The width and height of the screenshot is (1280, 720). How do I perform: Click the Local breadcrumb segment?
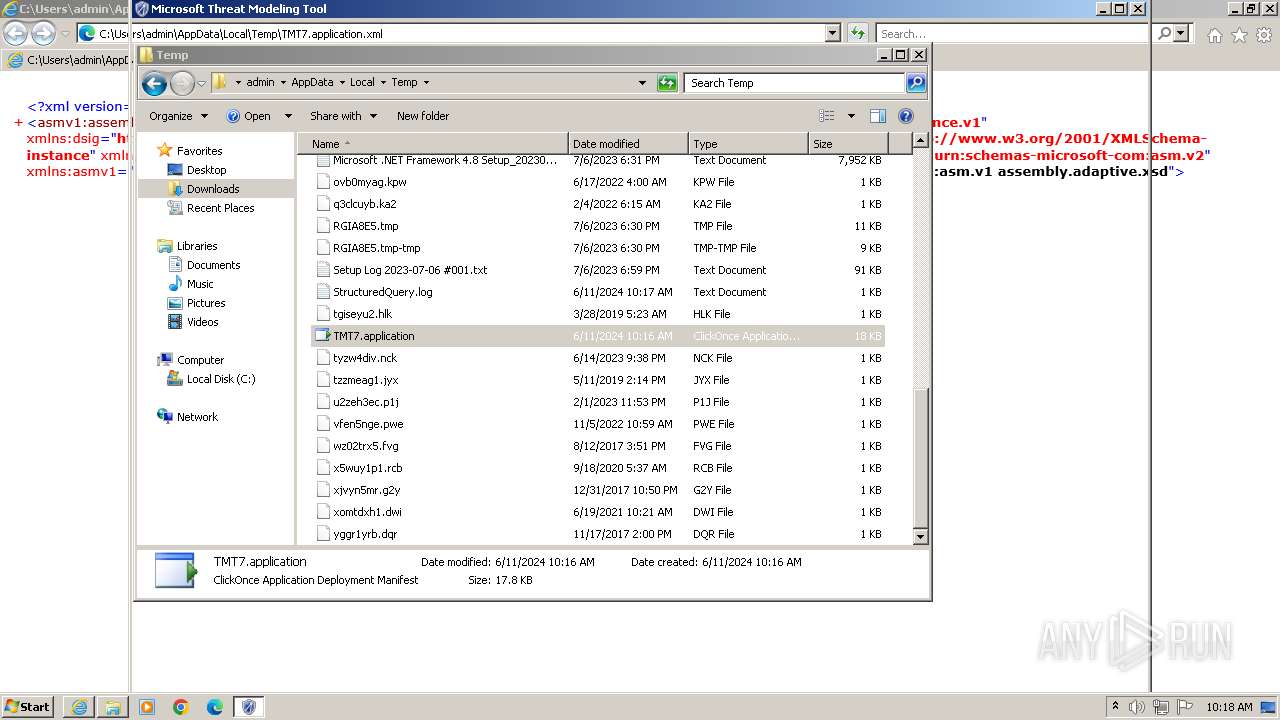tap(362, 83)
